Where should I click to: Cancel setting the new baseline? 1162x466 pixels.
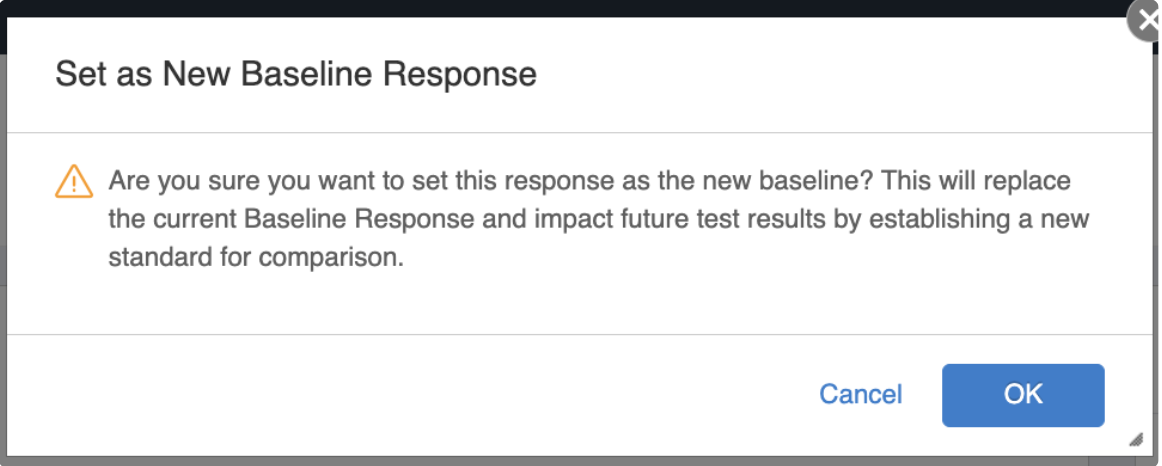[x=860, y=395]
